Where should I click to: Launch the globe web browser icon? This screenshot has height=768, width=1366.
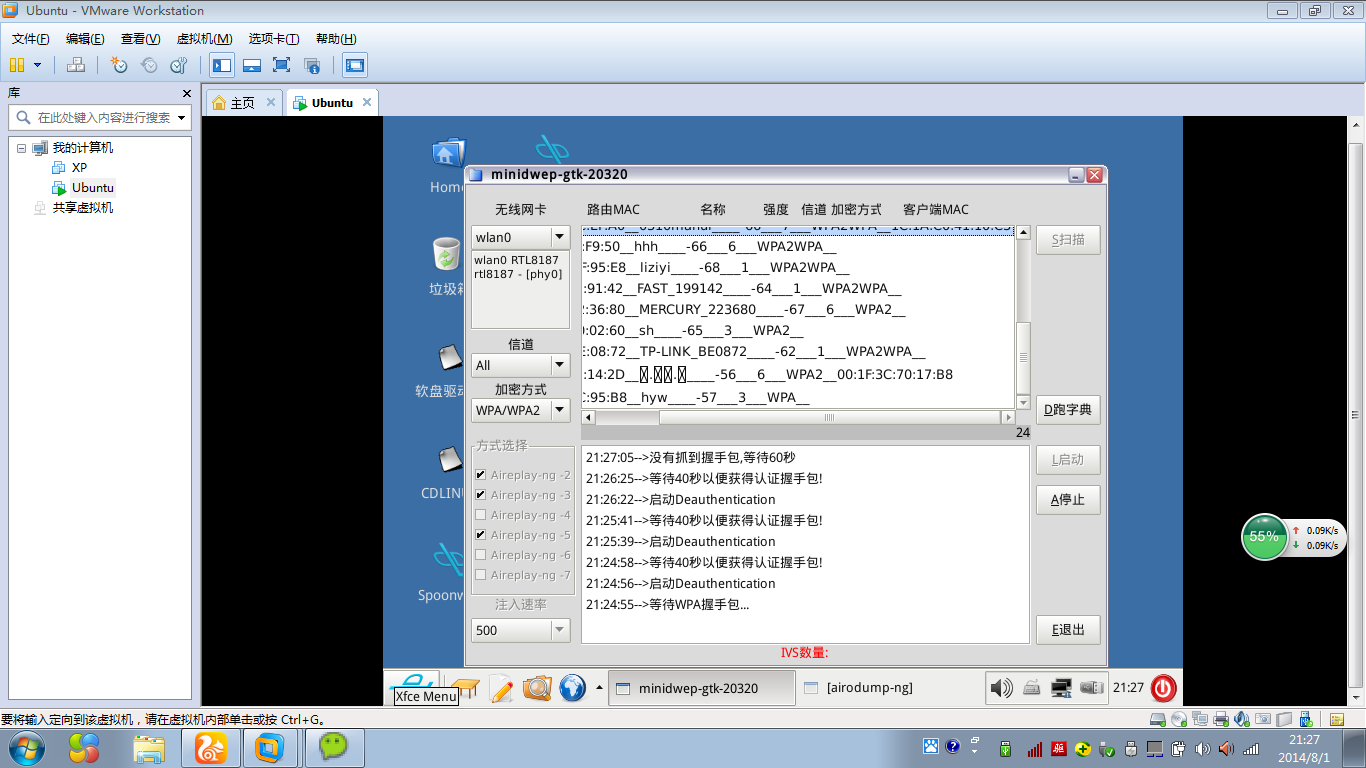[572, 688]
